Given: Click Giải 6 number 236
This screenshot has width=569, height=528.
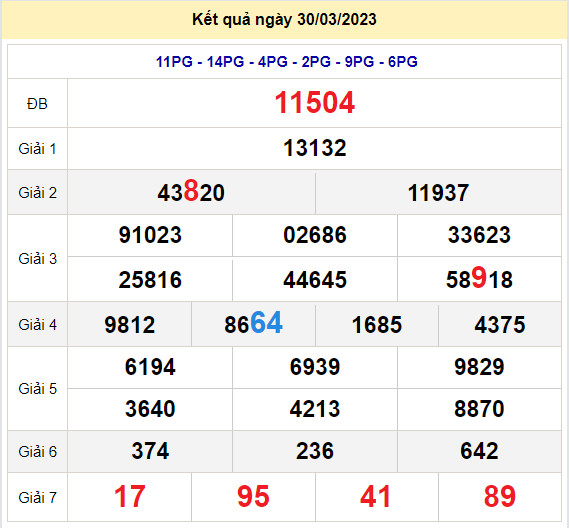Looking at the screenshot, I should pyautogui.click(x=315, y=451).
